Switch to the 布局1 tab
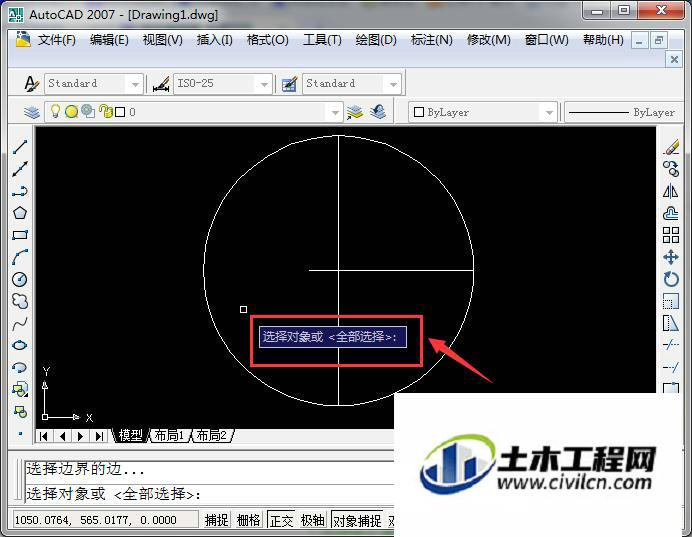 [x=169, y=436]
